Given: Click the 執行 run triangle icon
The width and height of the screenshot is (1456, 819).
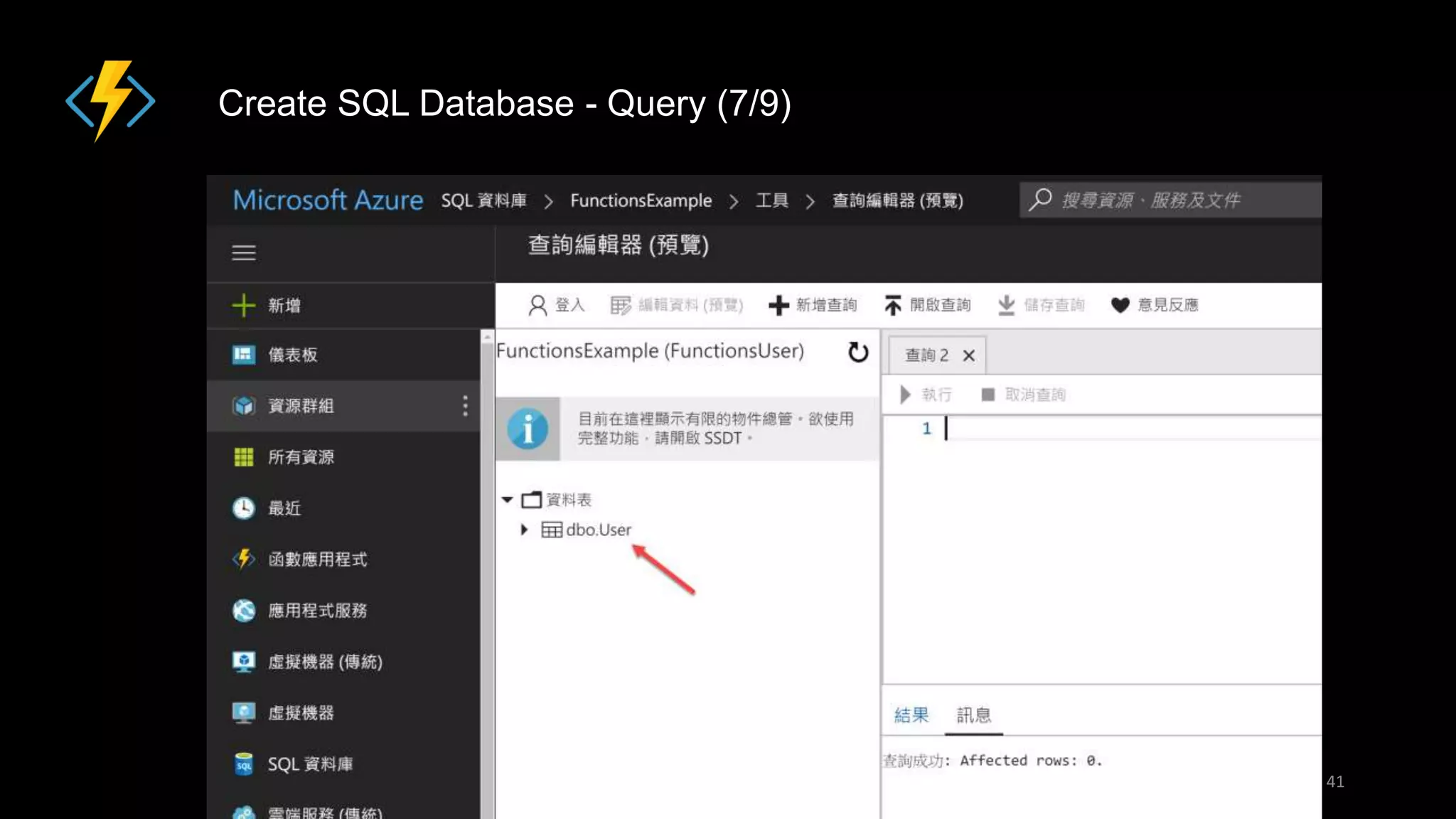Looking at the screenshot, I should [x=905, y=395].
